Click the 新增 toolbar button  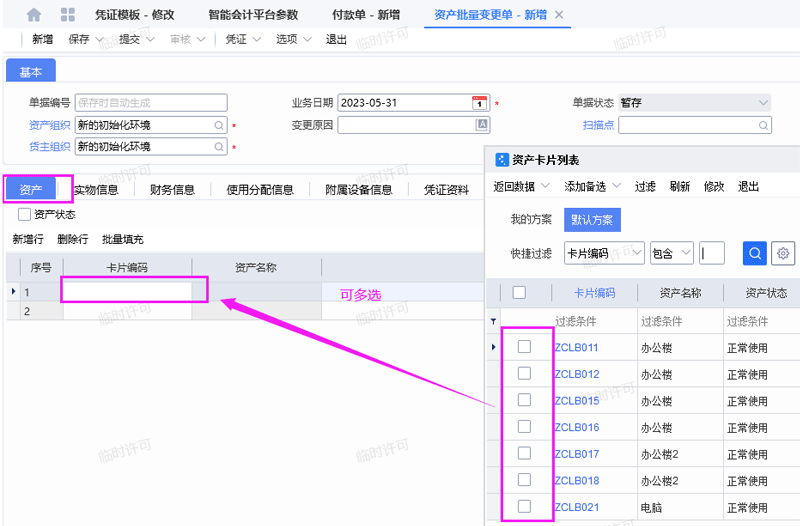click(42, 39)
